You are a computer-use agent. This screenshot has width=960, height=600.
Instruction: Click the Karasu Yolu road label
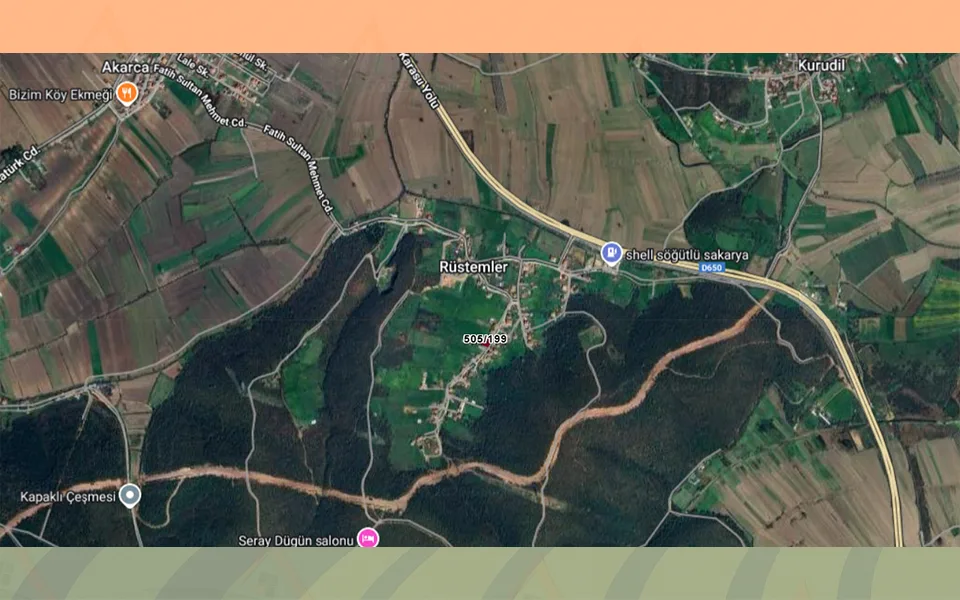[x=419, y=81]
